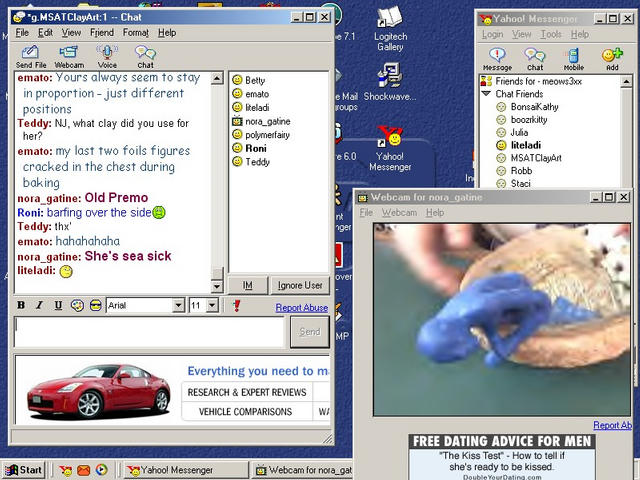Select Teddy in chat user list
The image size is (640, 480).
click(251, 162)
